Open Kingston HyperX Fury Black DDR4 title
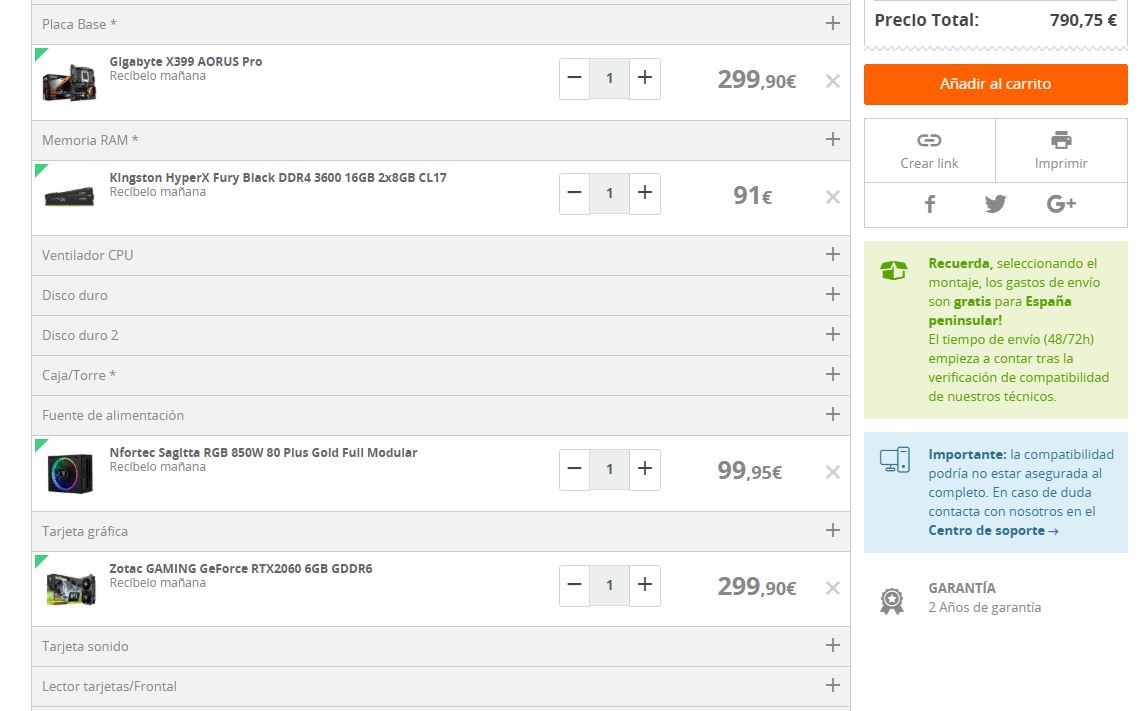Screen dimensions: 1142x711 278,177
